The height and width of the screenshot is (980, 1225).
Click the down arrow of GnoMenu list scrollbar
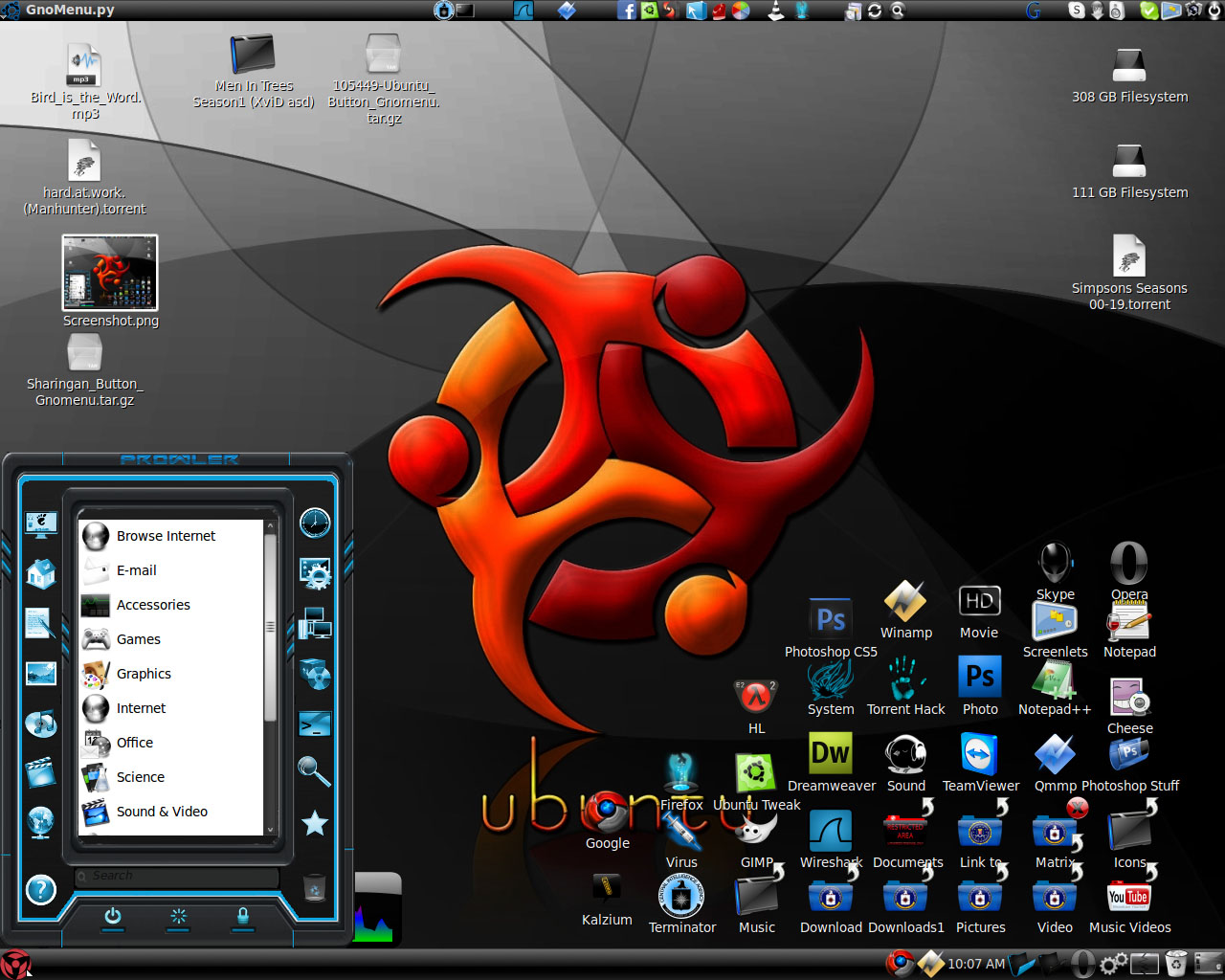tap(270, 830)
